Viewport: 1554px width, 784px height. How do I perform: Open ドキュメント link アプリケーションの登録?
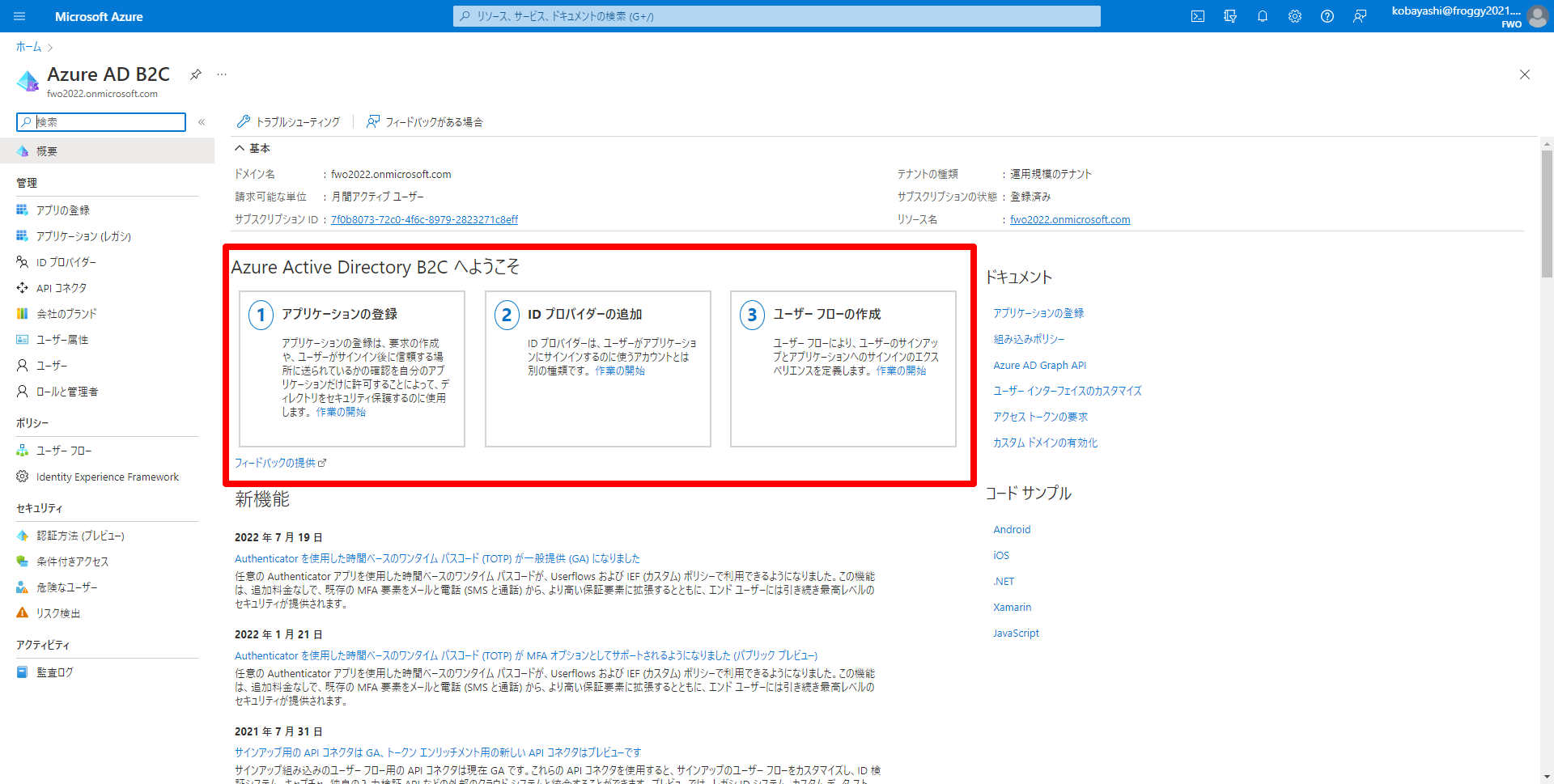coord(1038,313)
